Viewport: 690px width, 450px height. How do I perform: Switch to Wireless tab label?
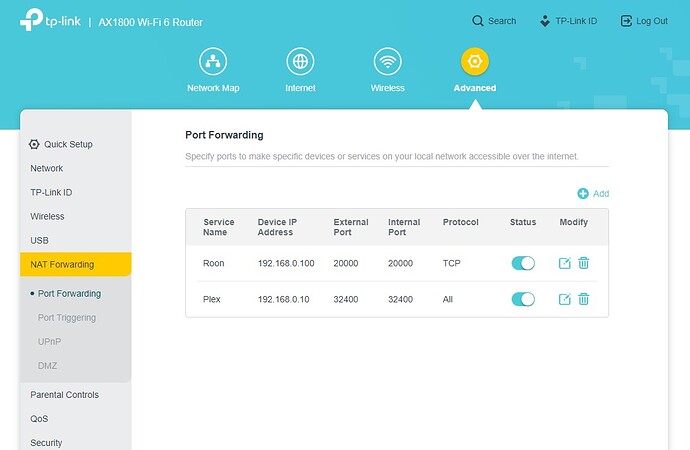click(x=387, y=88)
